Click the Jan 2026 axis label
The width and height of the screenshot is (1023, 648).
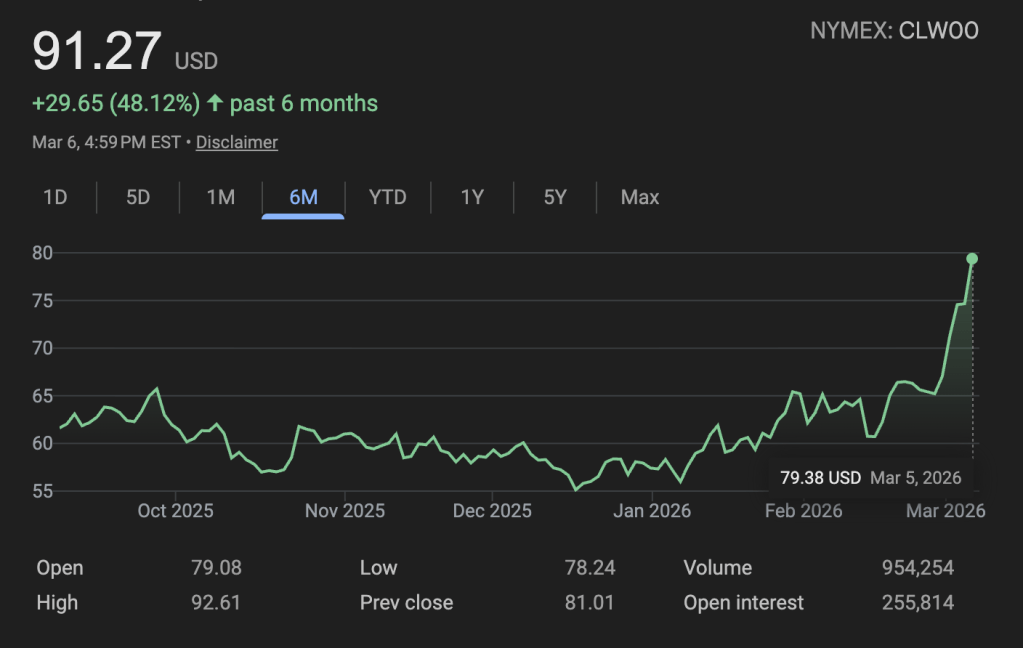[652, 511]
